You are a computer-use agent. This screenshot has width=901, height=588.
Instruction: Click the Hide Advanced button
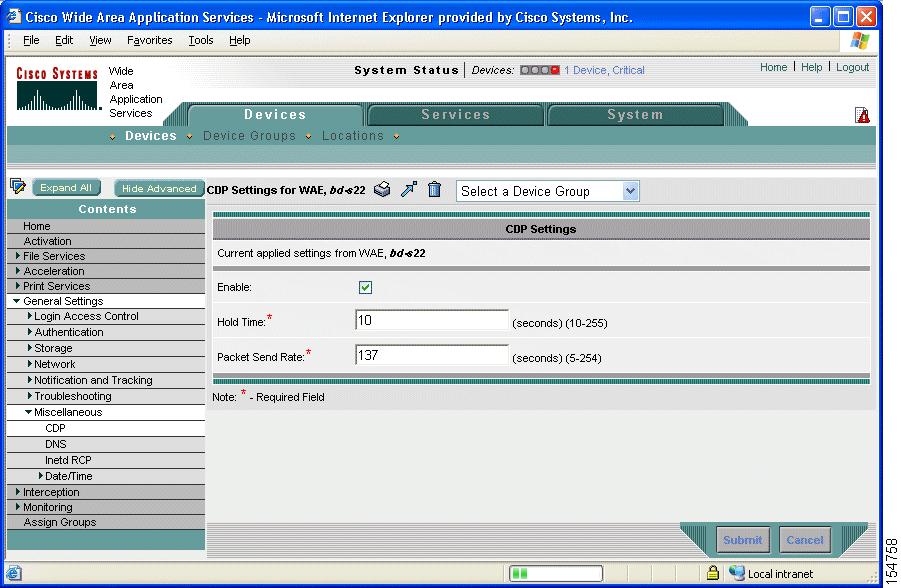click(x=159, y=188)
